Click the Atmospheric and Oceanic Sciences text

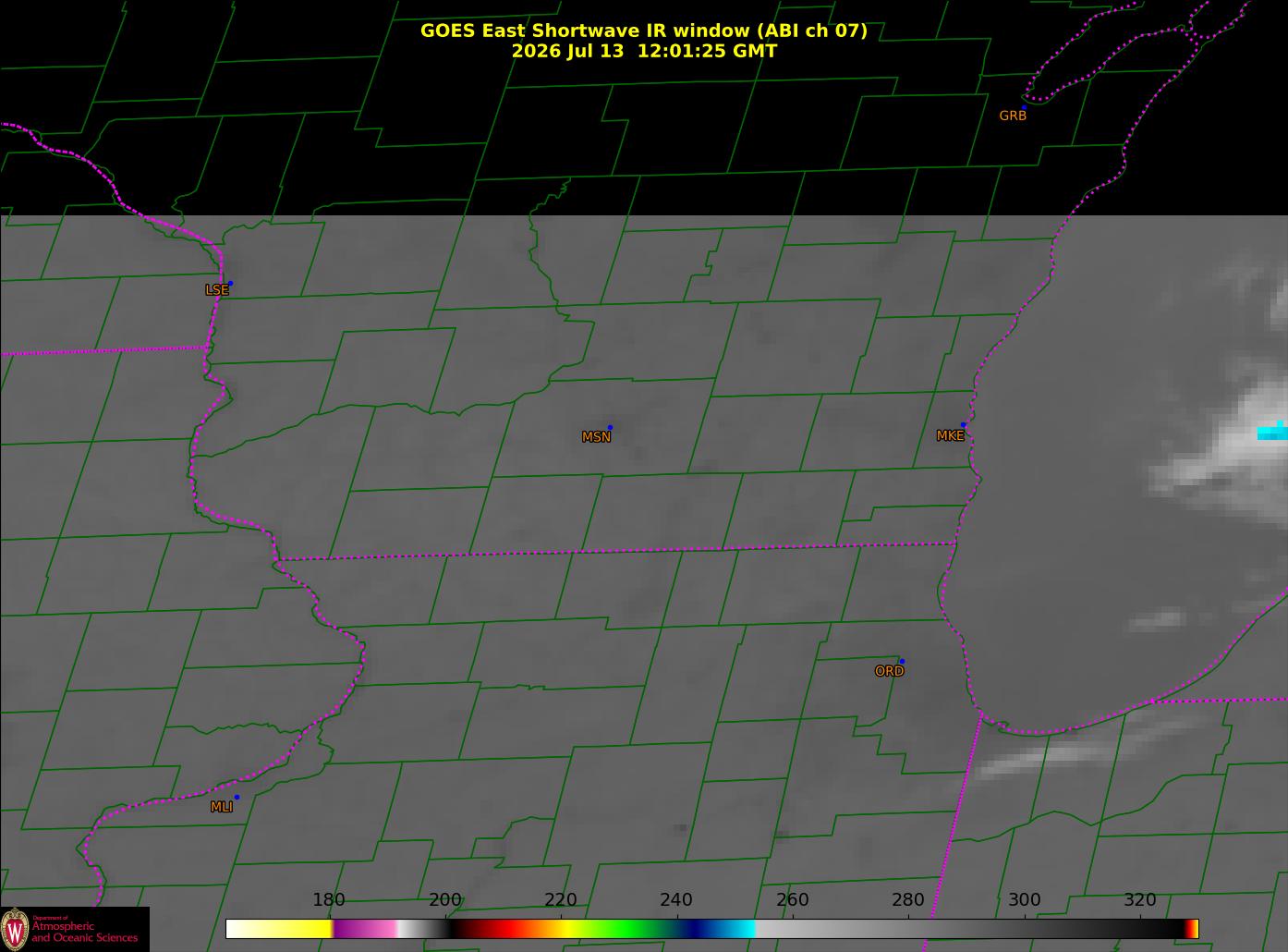click(84, 932)
